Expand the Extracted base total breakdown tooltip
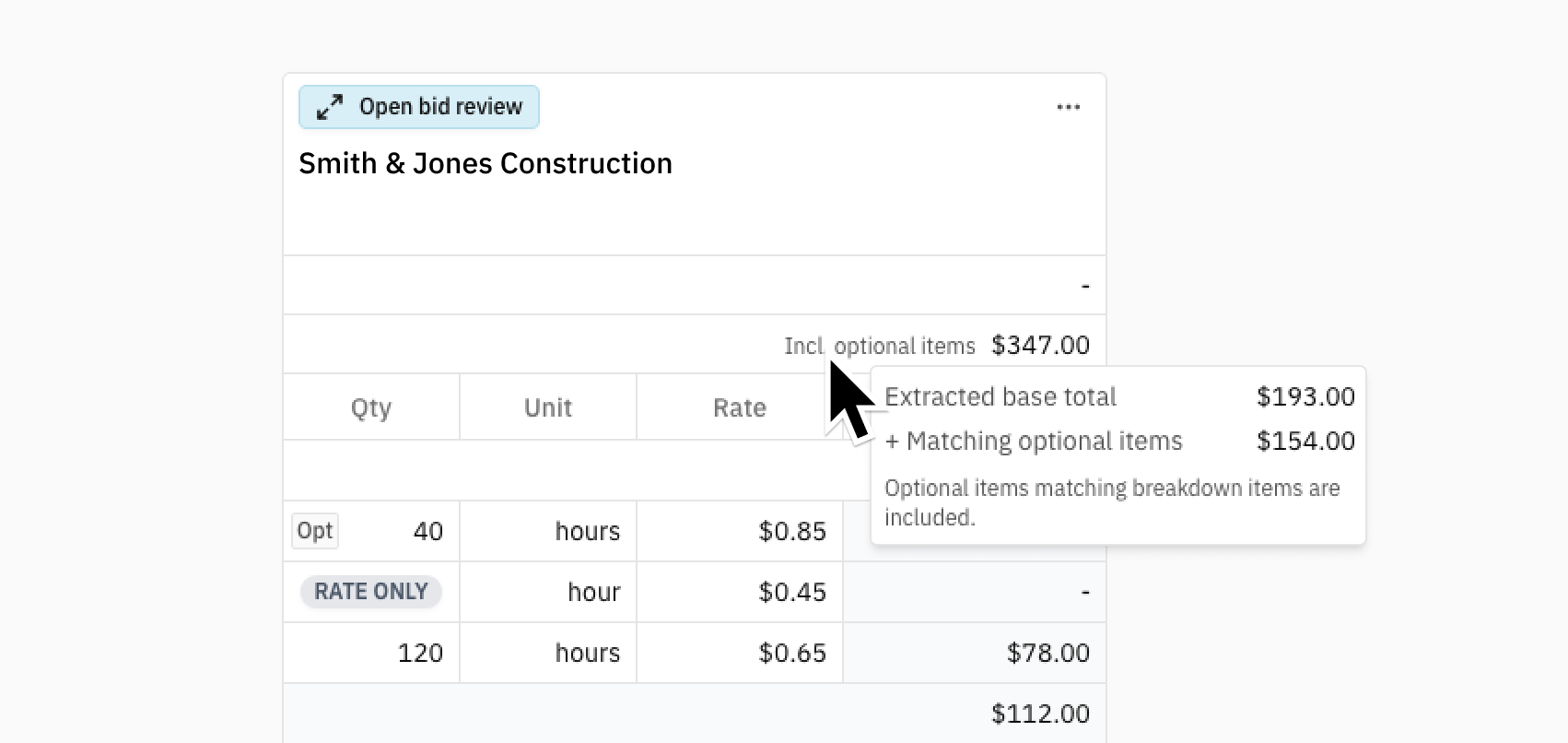Image resolution: width=1568 pixels, height=743 pixels. point(1000,396)
